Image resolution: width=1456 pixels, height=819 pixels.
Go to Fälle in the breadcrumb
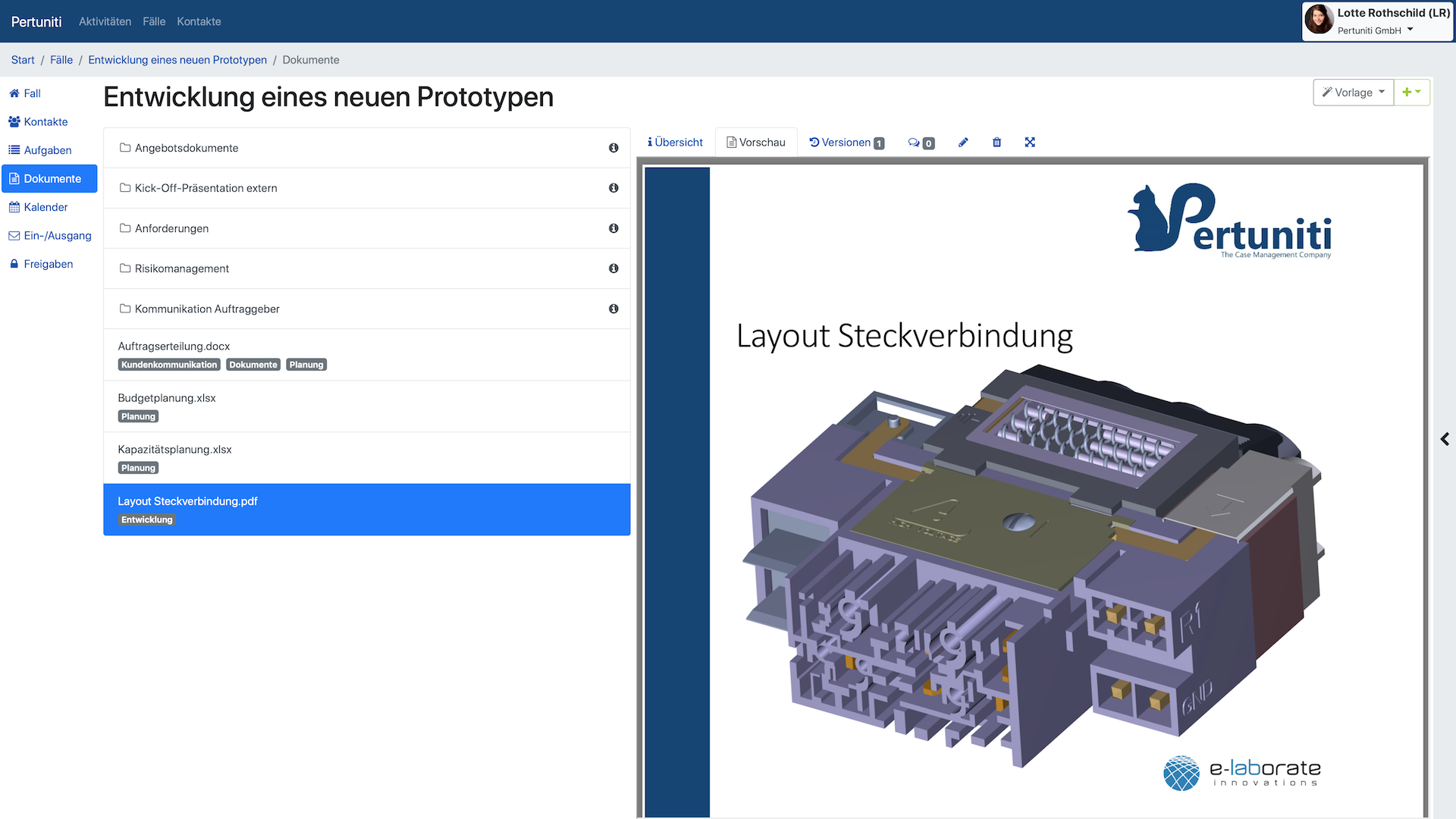coord(61,60)
